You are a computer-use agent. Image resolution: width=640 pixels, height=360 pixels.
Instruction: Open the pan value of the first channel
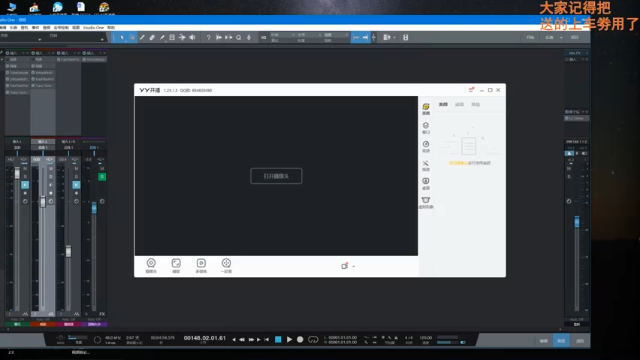(x=24, y=160)
